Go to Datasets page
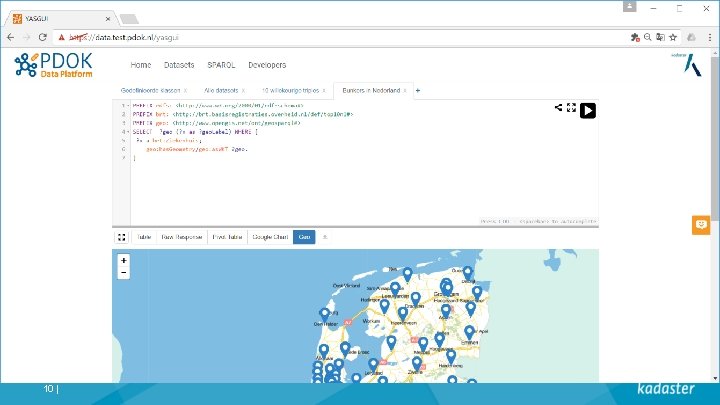Screen dimensions: 720x405 point(179,65)
